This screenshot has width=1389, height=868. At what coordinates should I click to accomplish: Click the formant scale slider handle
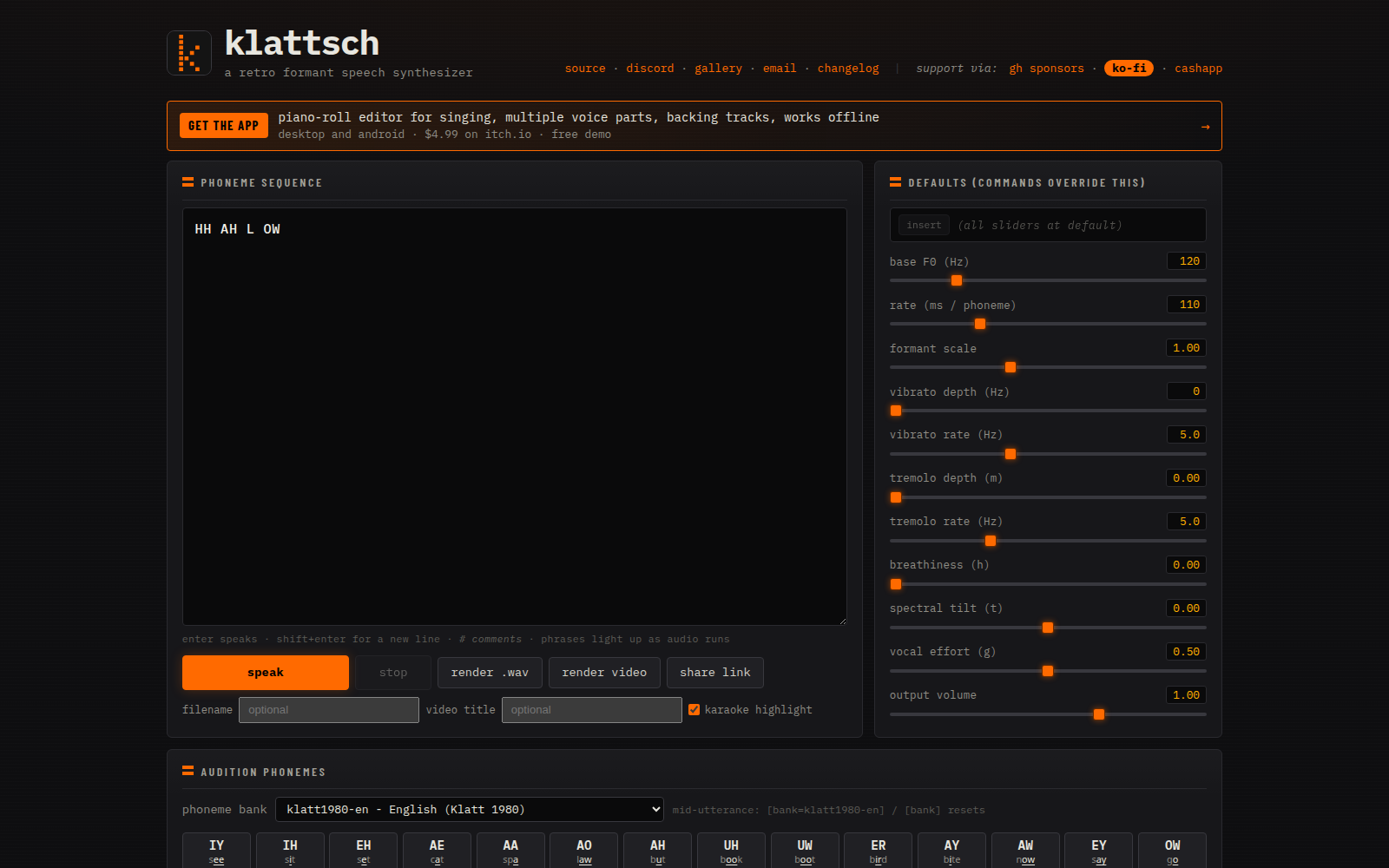(x=1010, y=367)
